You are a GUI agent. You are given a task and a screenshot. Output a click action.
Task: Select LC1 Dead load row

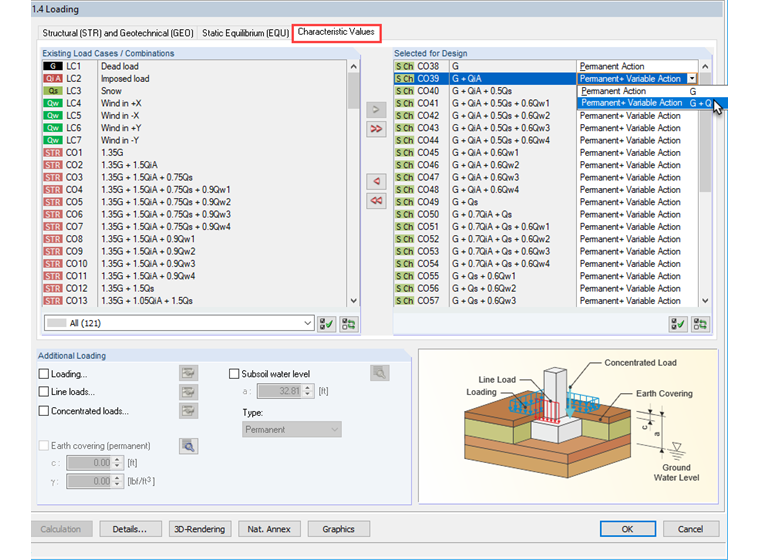point(194,66)
